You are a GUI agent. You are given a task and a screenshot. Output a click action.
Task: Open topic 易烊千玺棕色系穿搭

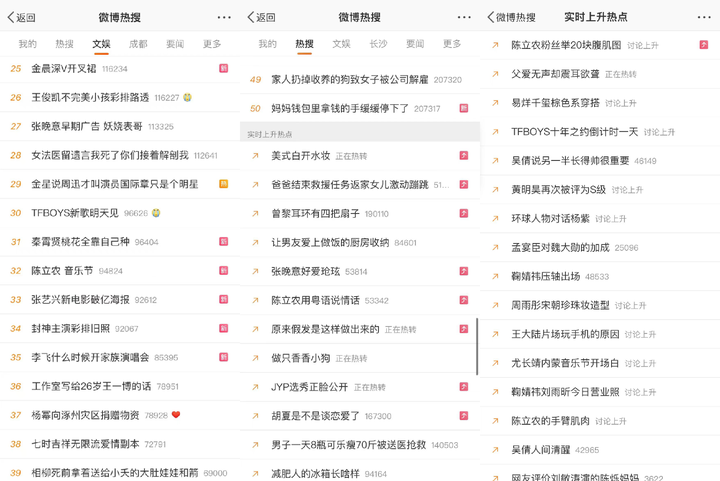point(555,103)
